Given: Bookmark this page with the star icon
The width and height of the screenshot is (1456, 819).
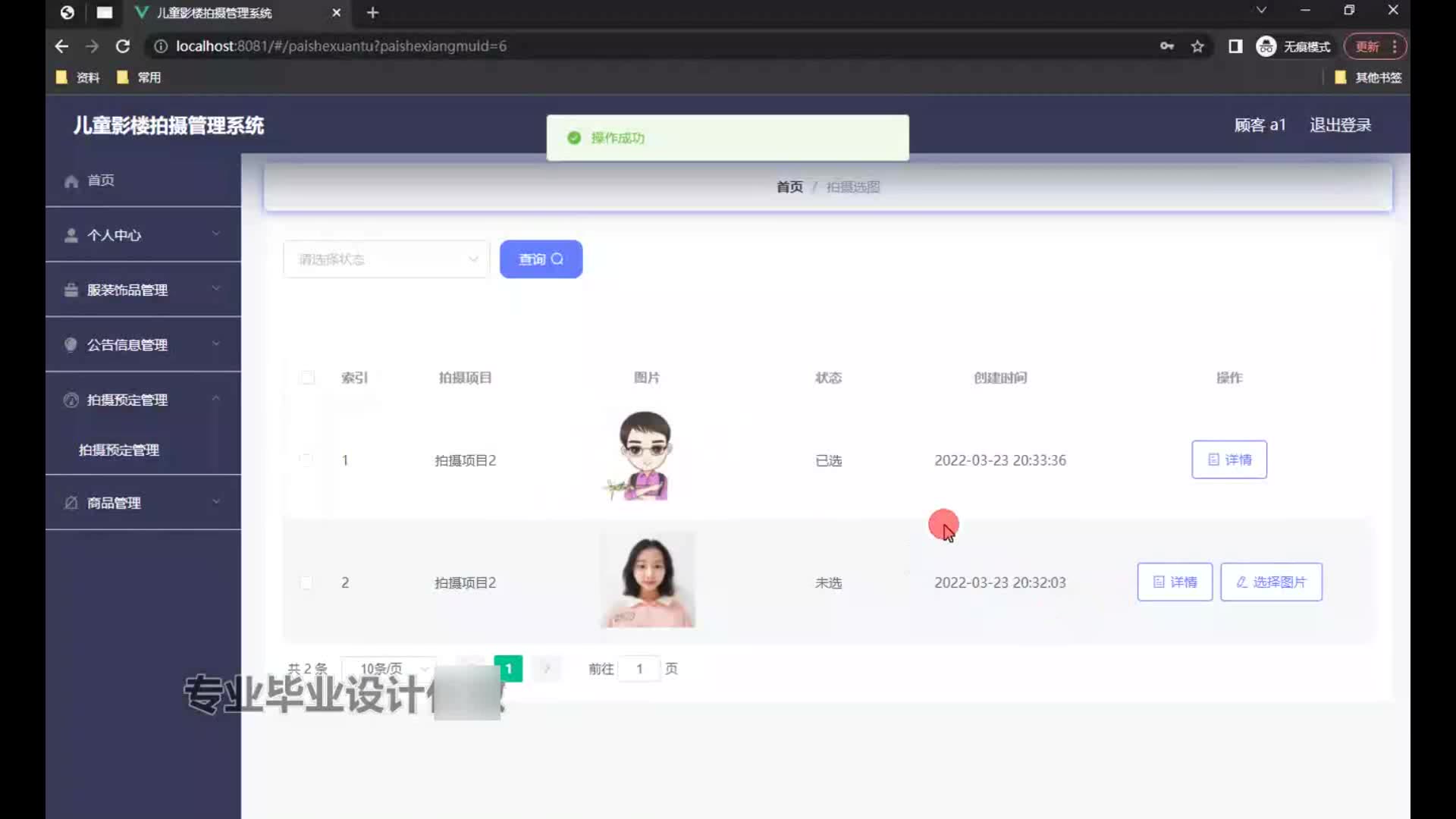Looking at the screenshot, I should (1197, 46).
